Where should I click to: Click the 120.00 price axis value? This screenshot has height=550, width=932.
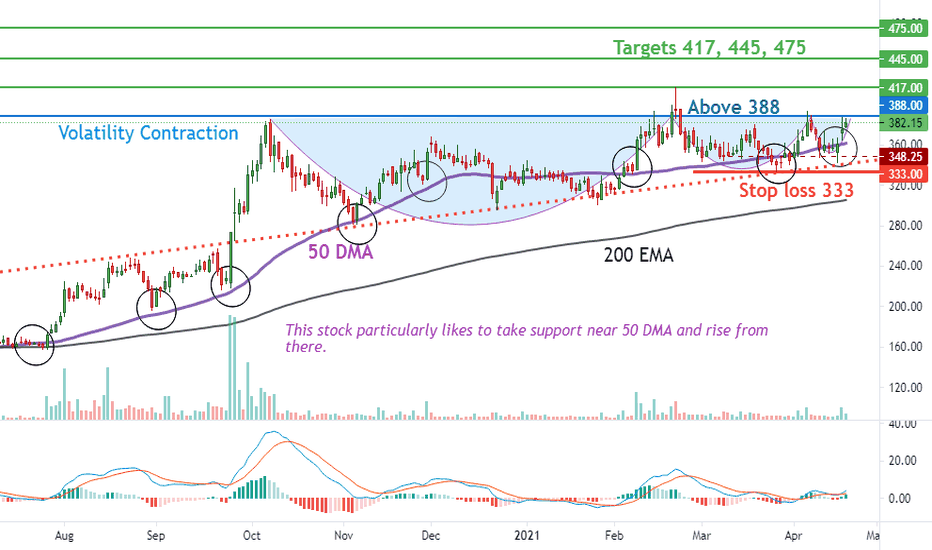[x=905, y=388]
